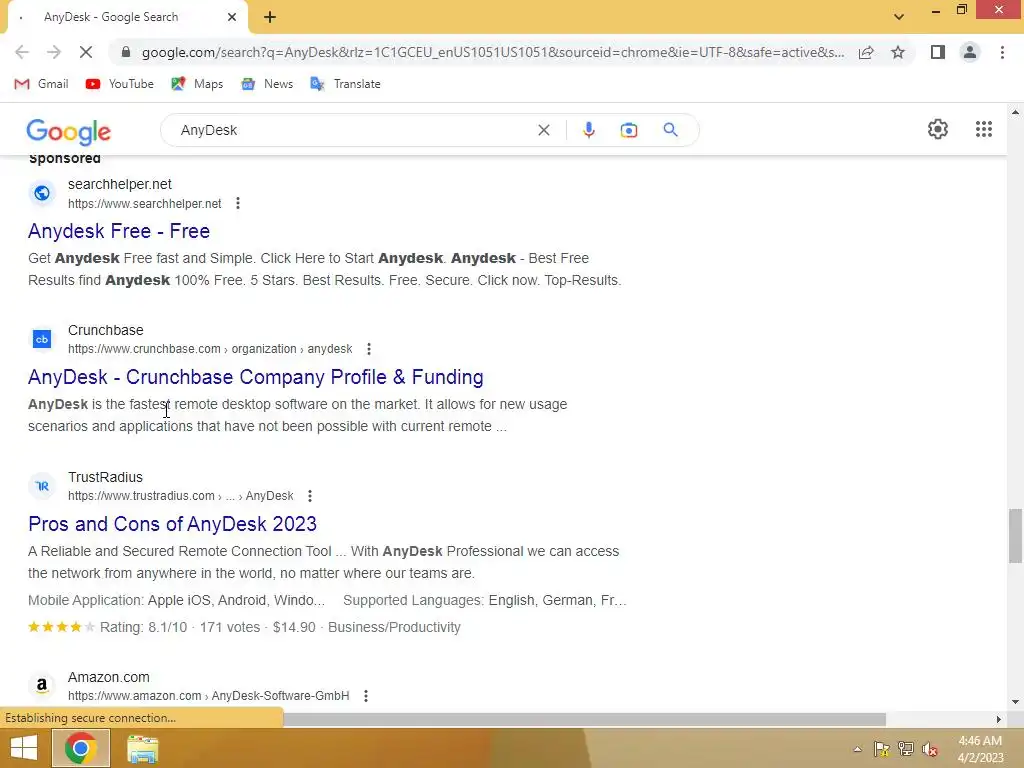This screenshot has height=768, width=1024.
Task: Click the trustradius.com AnyDesk breadcrumb
Action: point(180,496)
